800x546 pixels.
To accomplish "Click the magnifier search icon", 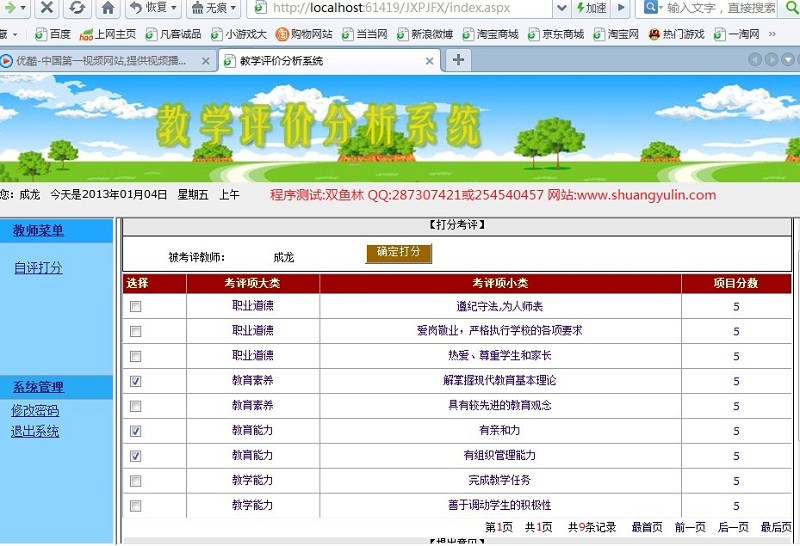I will click(x=792, y=8).
